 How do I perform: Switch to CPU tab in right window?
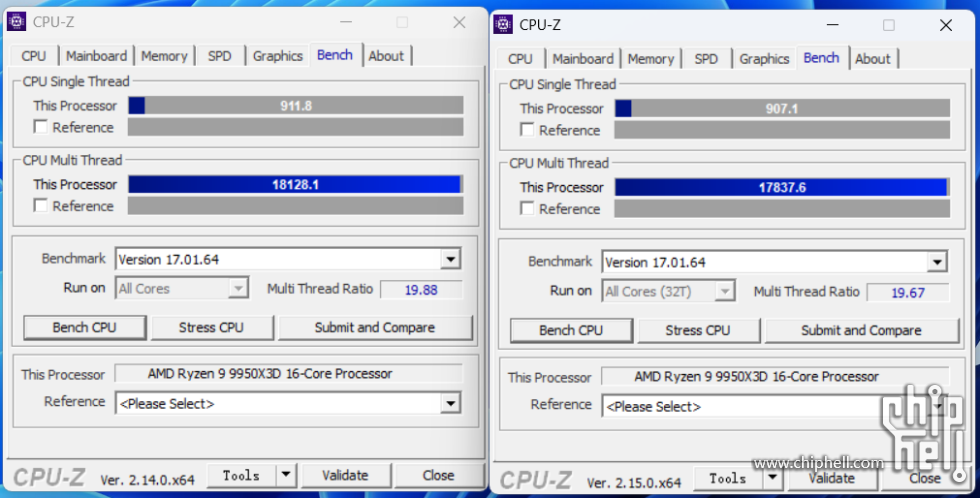[x=521, y=59]
